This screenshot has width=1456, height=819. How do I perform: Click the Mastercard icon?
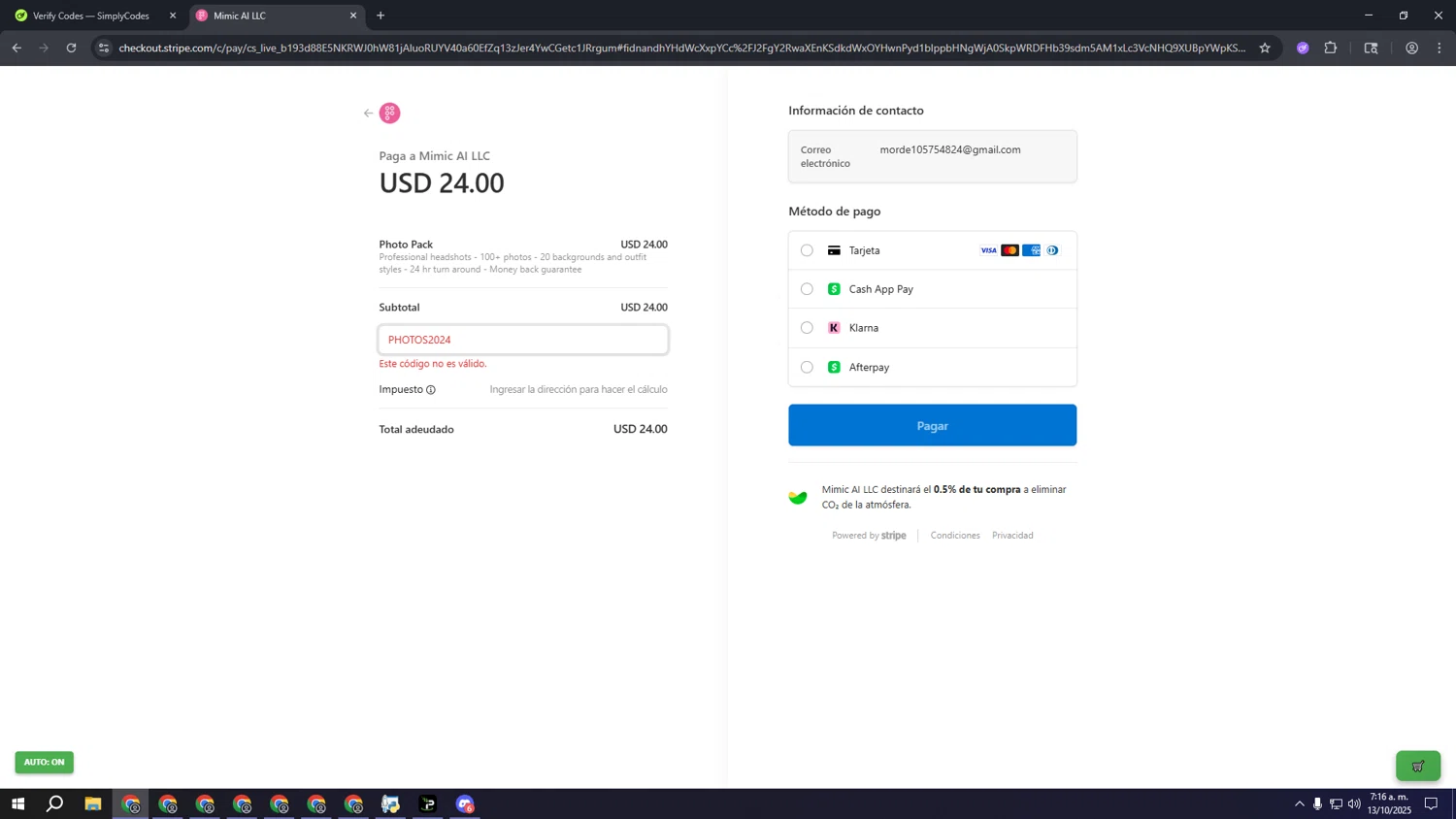coord(1009,250)
